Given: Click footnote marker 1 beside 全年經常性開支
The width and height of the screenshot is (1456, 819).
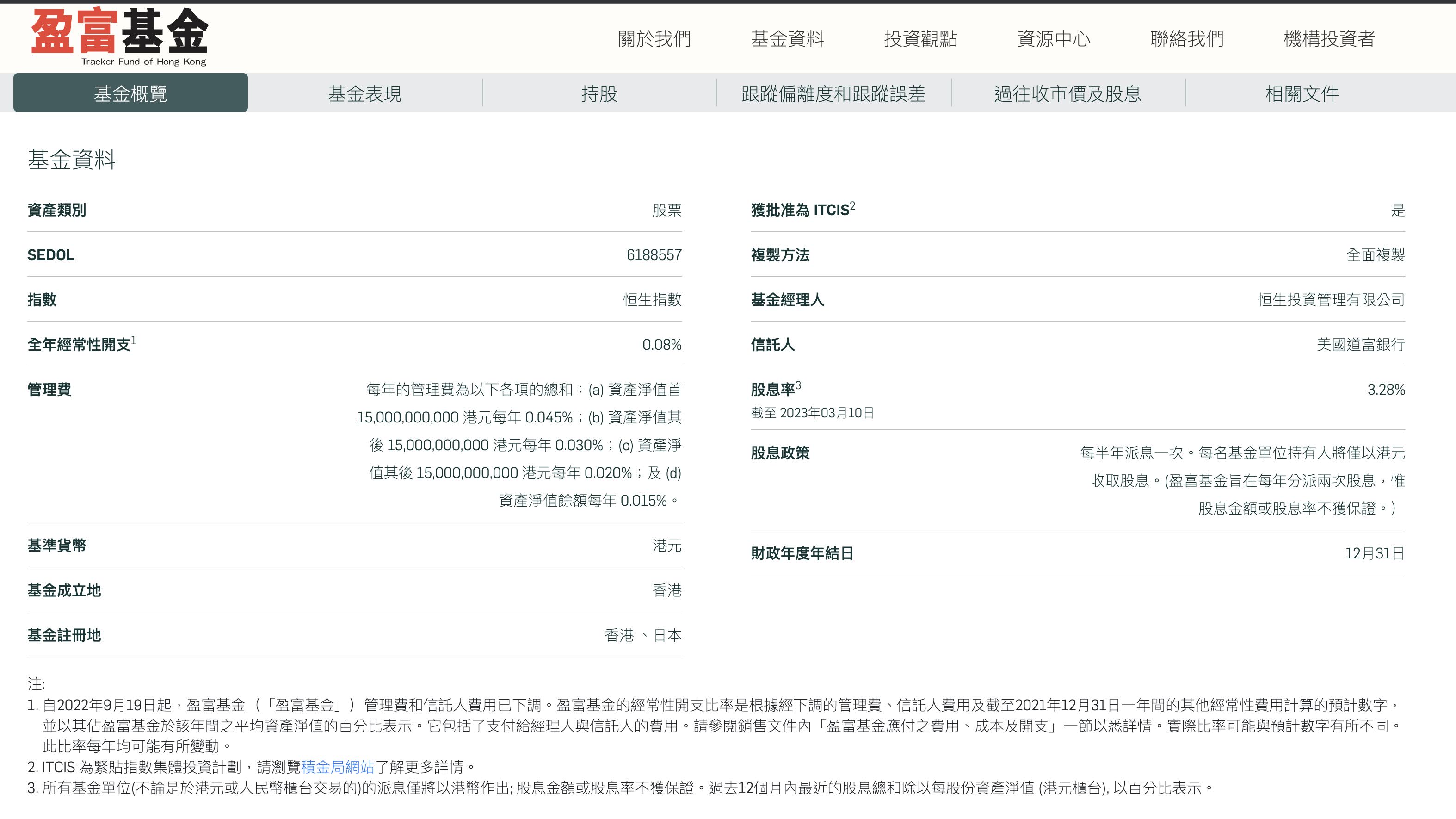Looking at the screenshot, I should [x=133, y=341].
